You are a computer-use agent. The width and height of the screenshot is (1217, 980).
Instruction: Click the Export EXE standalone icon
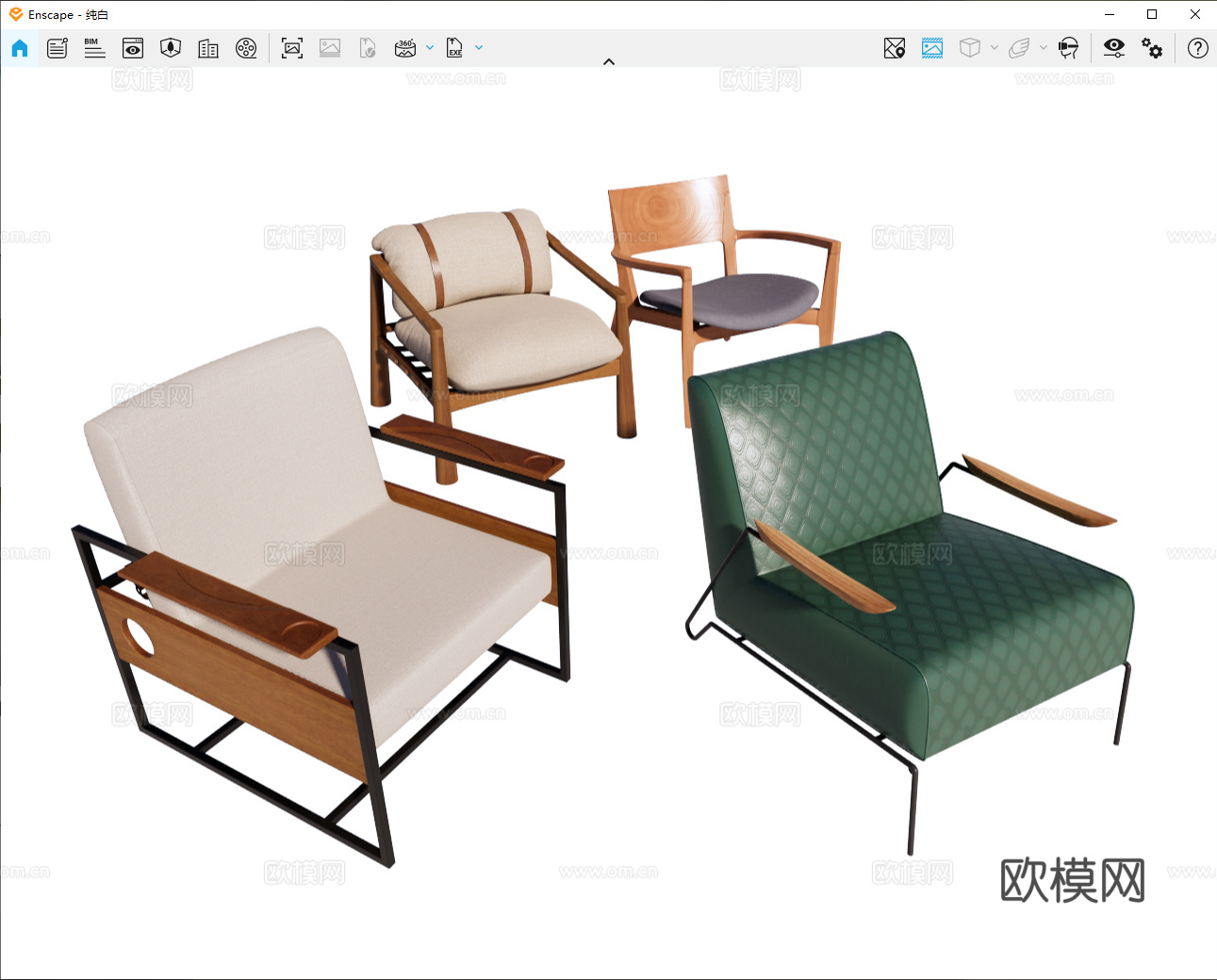454,48
